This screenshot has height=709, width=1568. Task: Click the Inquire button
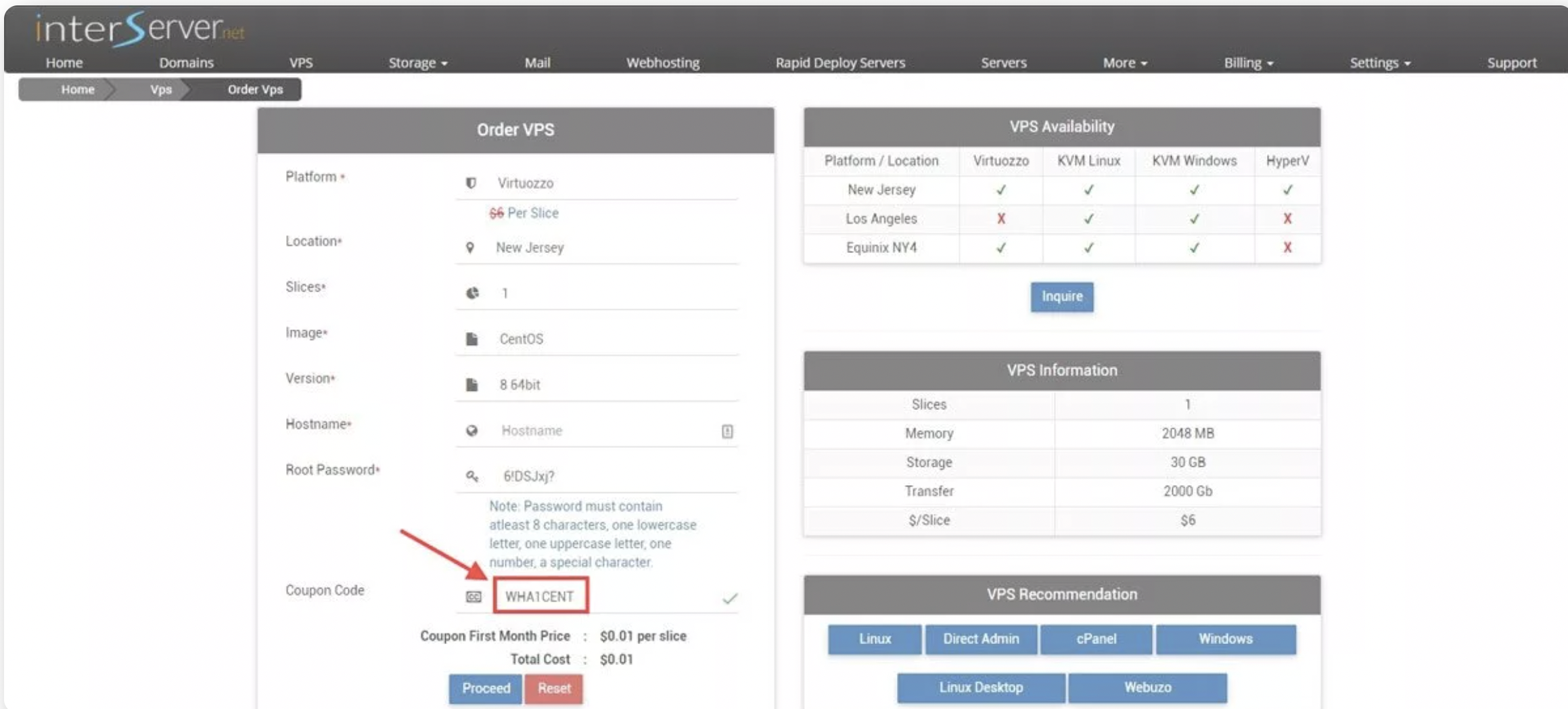[x=1062, y=296]
